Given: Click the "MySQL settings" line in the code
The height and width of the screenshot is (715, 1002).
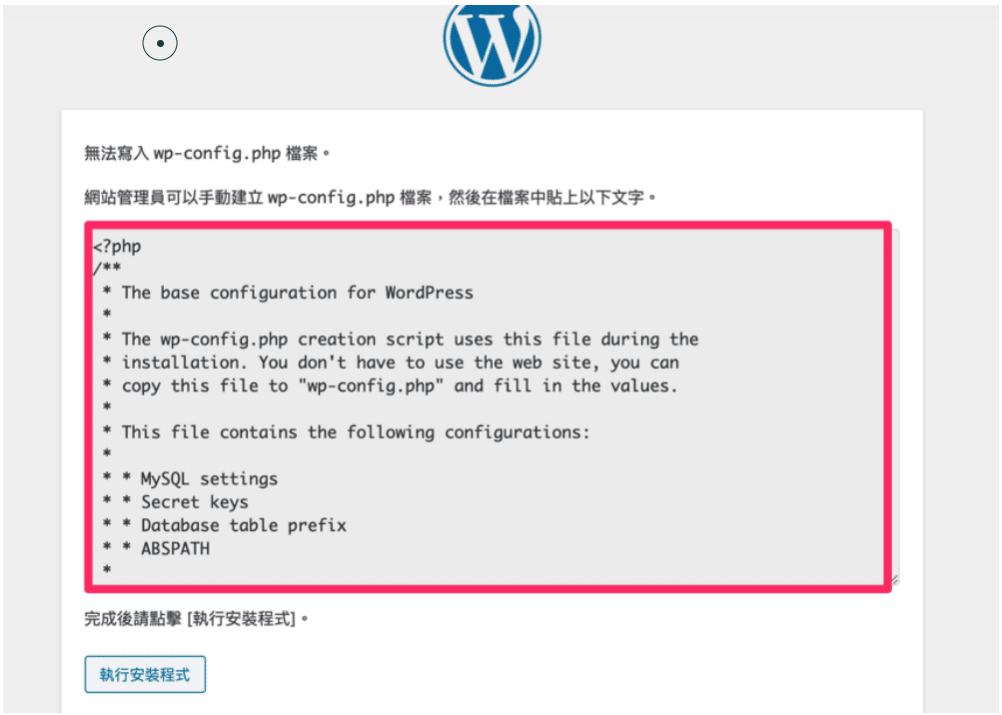Looking at the screenshot, I should [x=190, y=479].
